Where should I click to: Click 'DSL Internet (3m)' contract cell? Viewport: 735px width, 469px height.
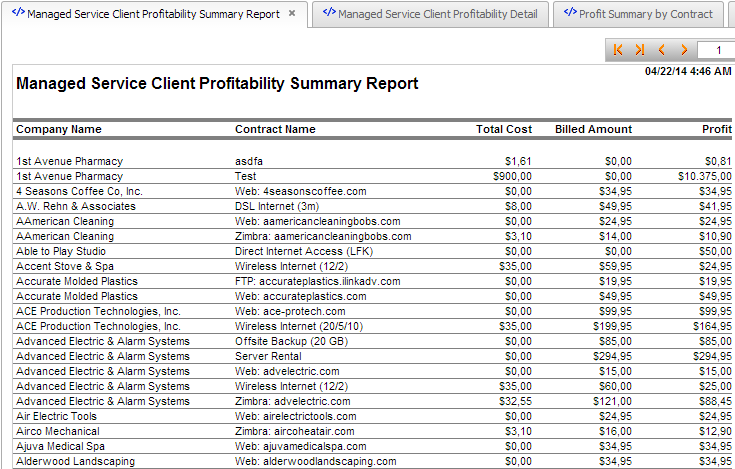pyautogui.click(x=277, y=206)
